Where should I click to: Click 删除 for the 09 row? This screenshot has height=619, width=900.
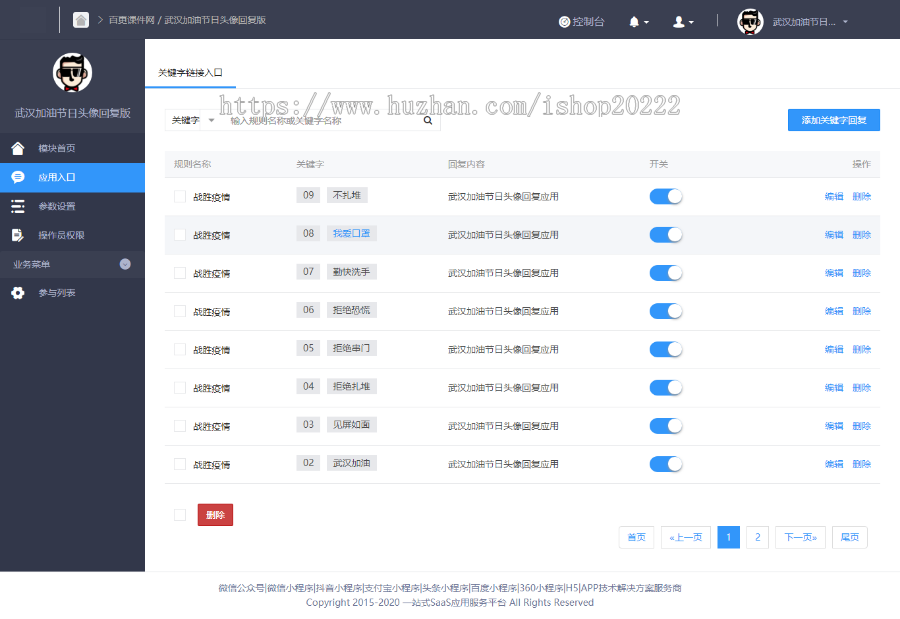tap(862, 196)
